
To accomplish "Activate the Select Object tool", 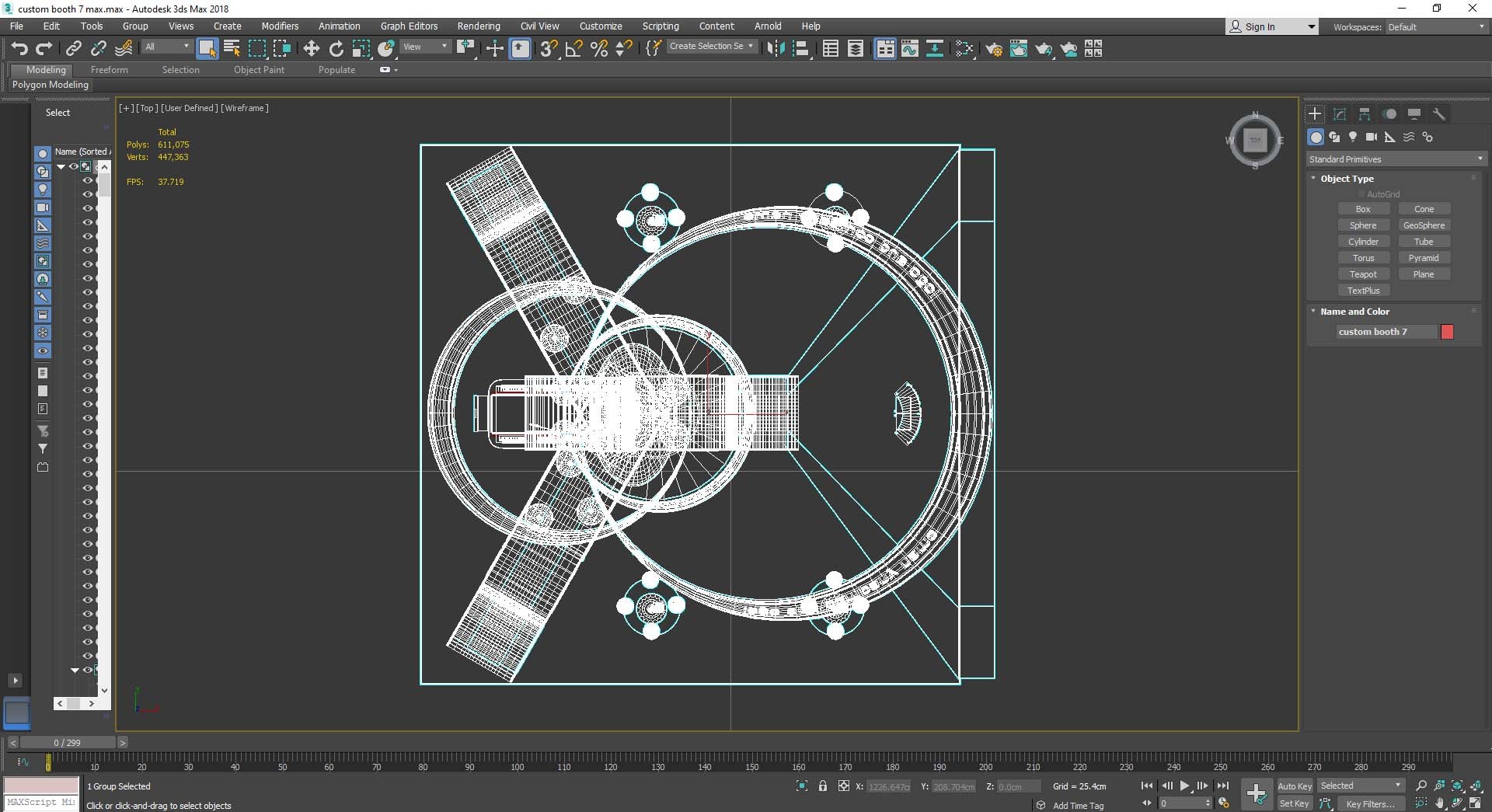I will (x=207, y=49).
